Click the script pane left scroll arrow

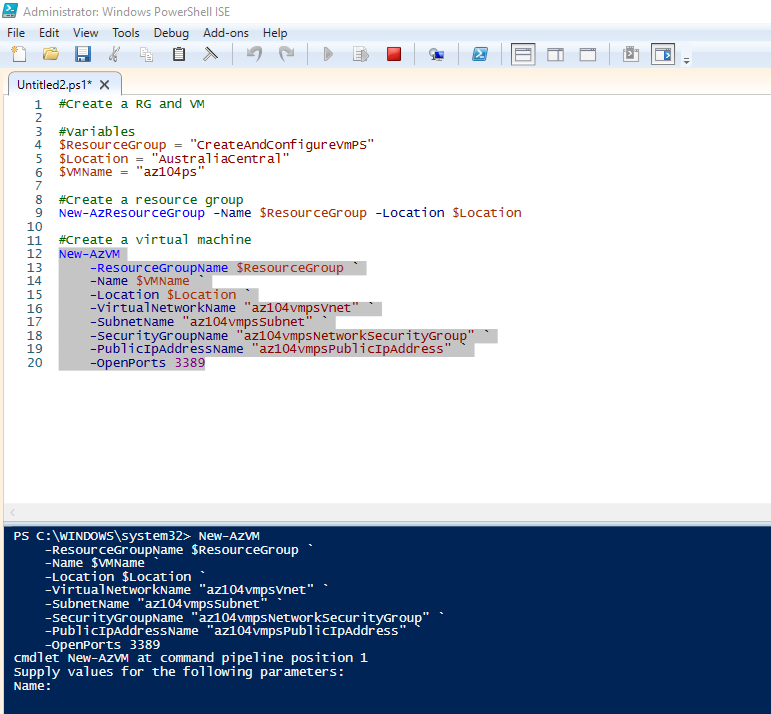pyautogui.click(x=13, y=512)
